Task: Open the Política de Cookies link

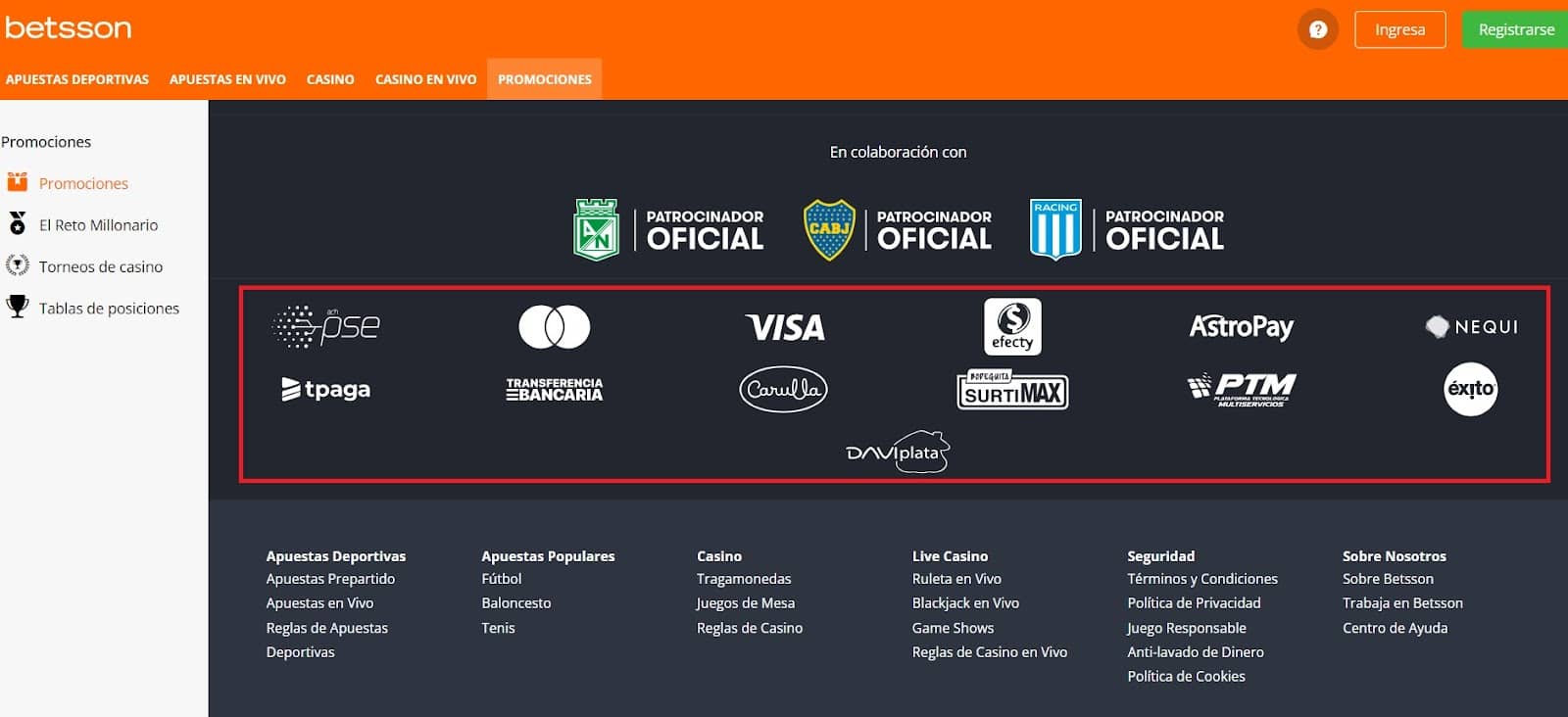Action: (1186, 677)
